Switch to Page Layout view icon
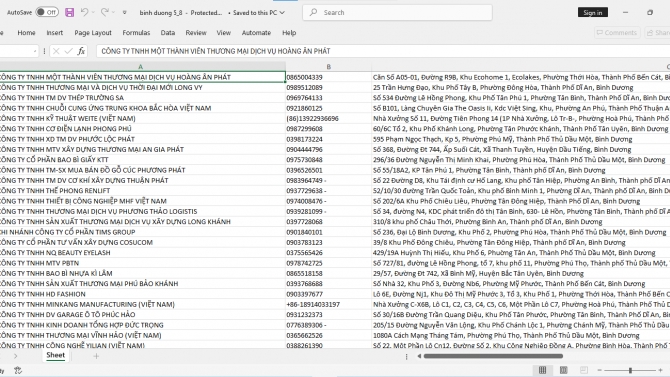The width and height of the screenshot is (670, 377). (x=563, y=370)
